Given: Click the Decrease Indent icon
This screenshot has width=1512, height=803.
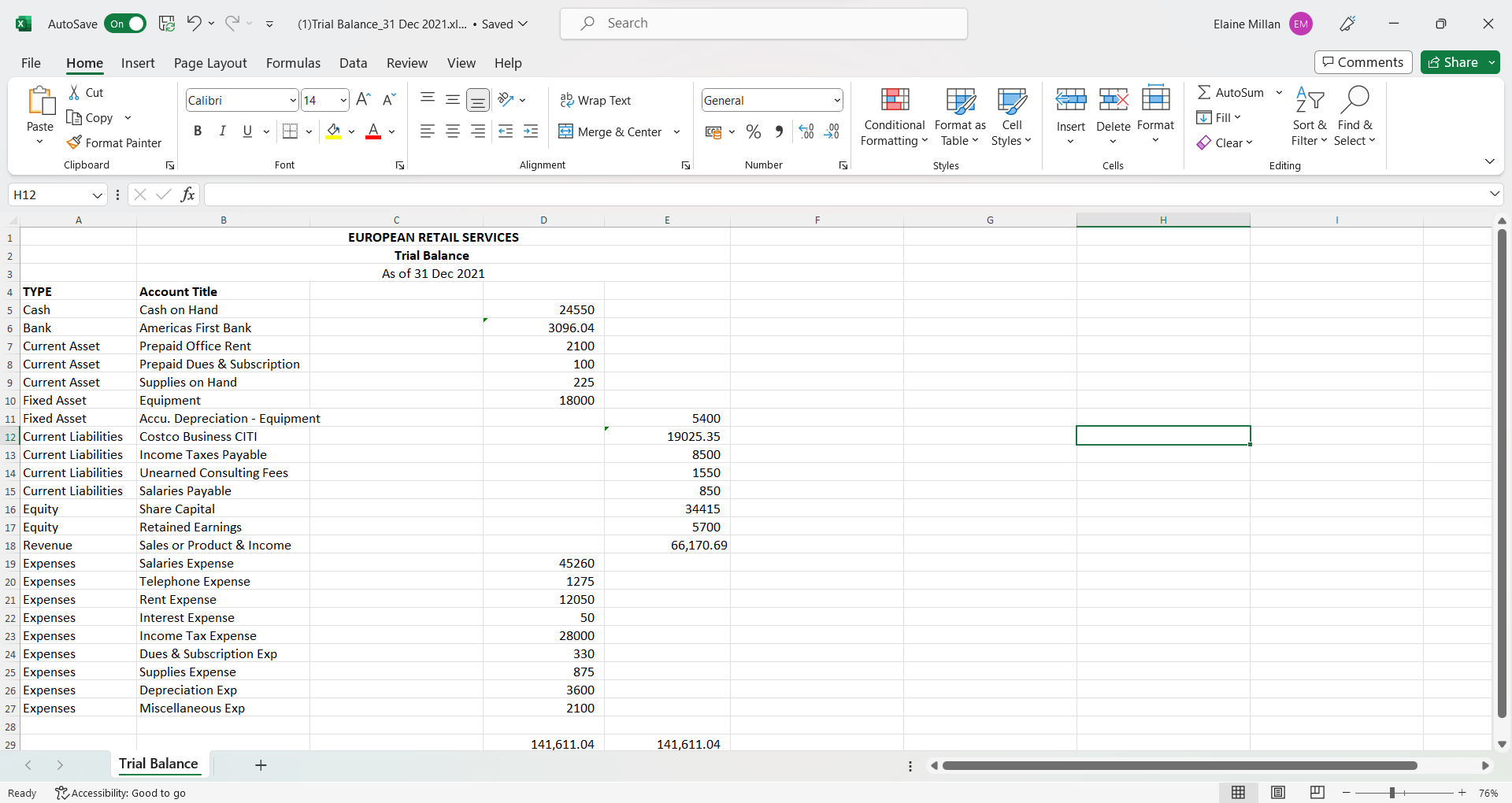Looking at the screenshot, I should point(506,131).
